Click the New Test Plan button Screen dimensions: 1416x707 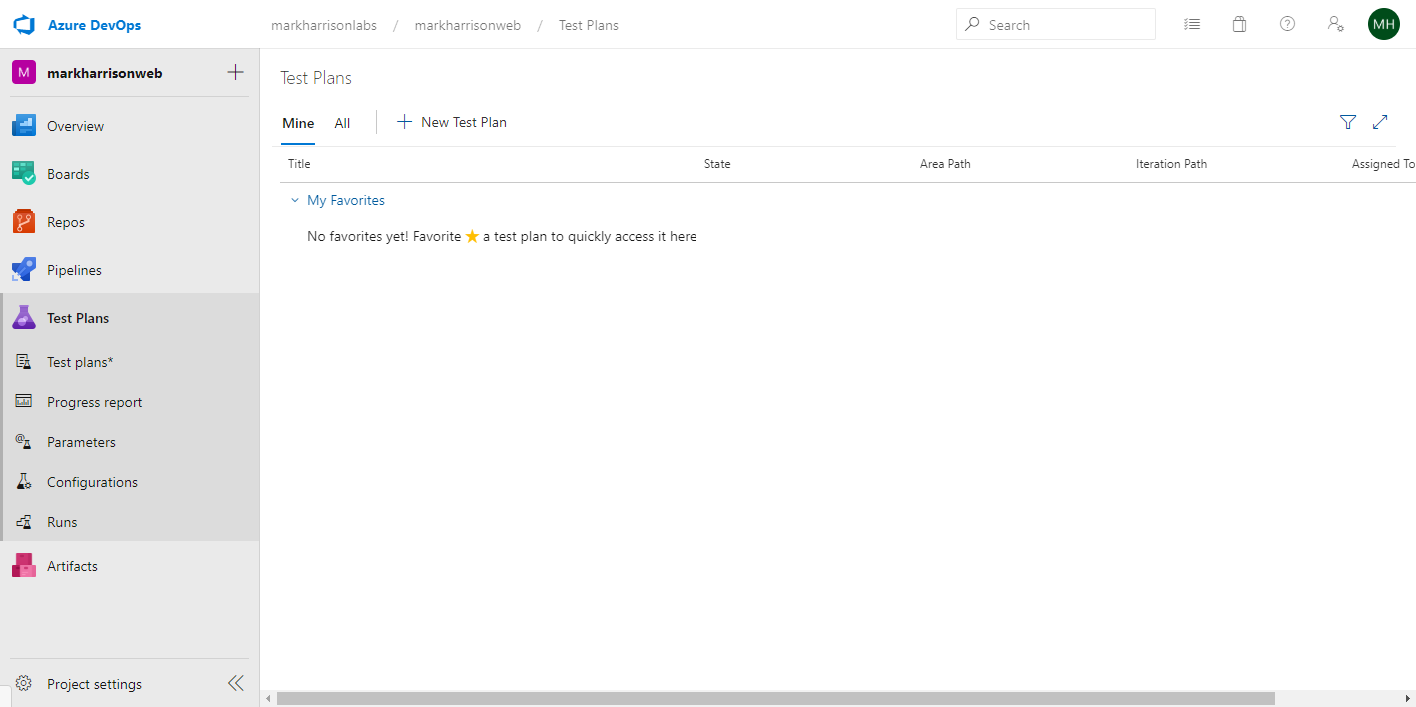click(452, 122)
